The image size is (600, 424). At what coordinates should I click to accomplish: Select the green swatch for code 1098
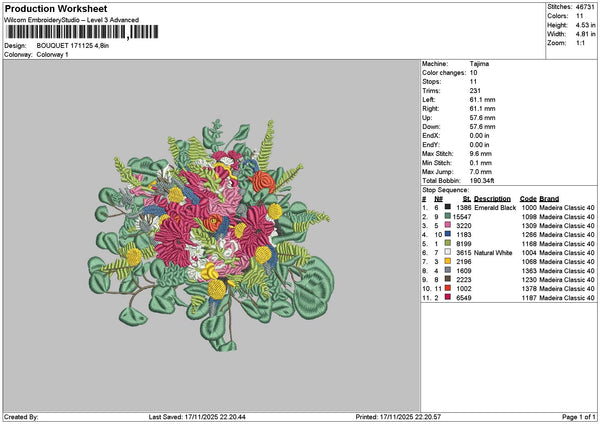[448, 216]
